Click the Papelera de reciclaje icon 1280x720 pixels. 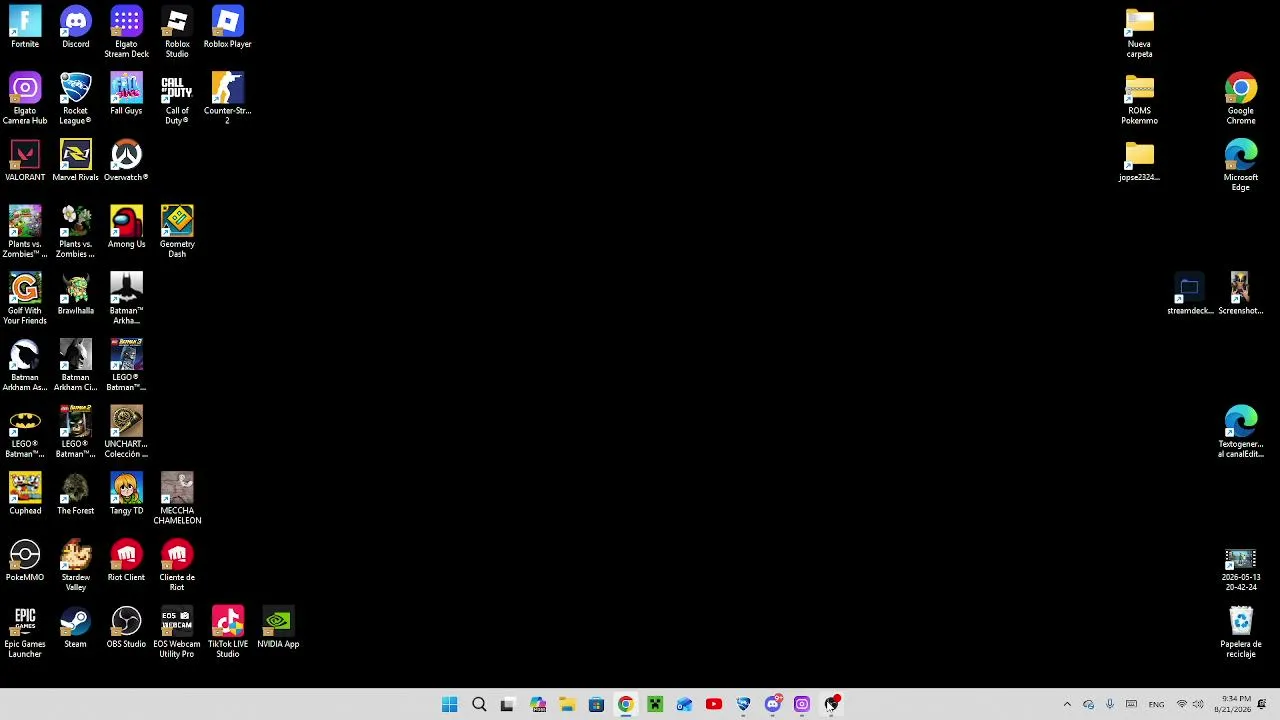(1240, 632)
